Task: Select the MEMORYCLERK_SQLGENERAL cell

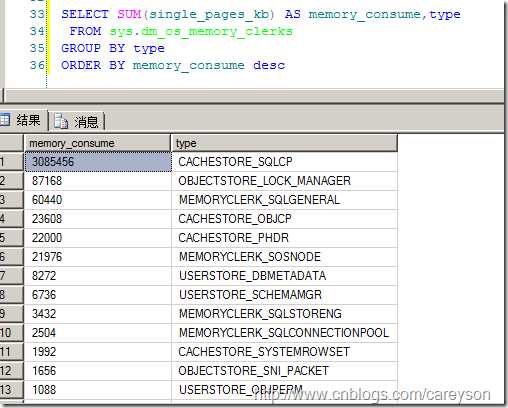Action: pyautogui.click(x=284, y=200)
